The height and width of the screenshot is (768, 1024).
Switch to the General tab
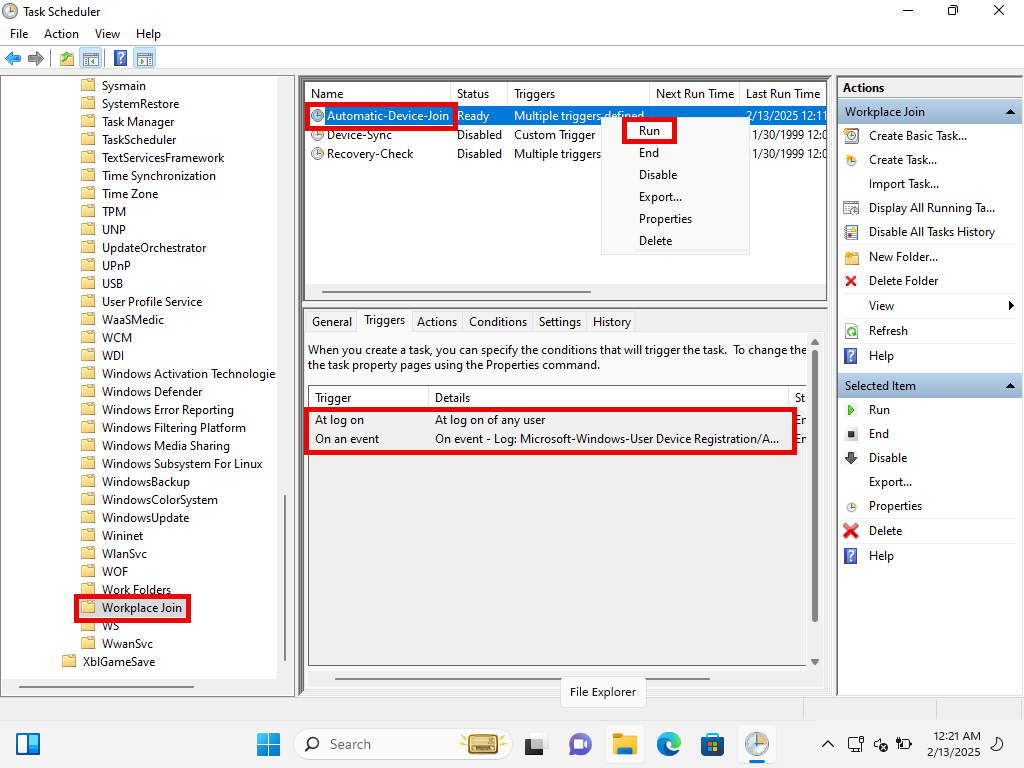(x=332, y=322)
